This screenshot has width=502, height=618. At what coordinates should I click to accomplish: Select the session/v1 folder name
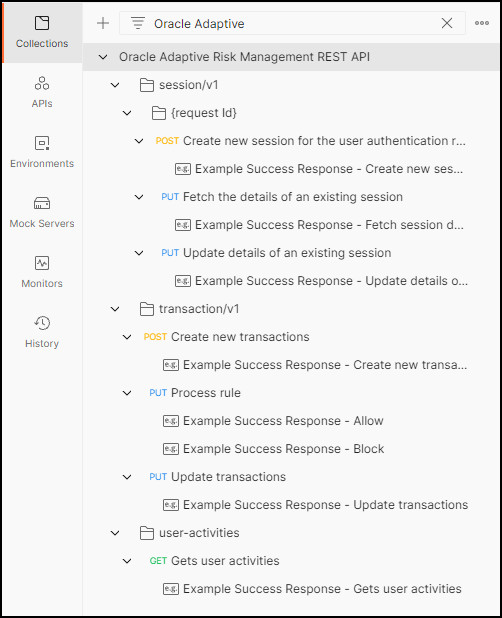tap(188, 85)
